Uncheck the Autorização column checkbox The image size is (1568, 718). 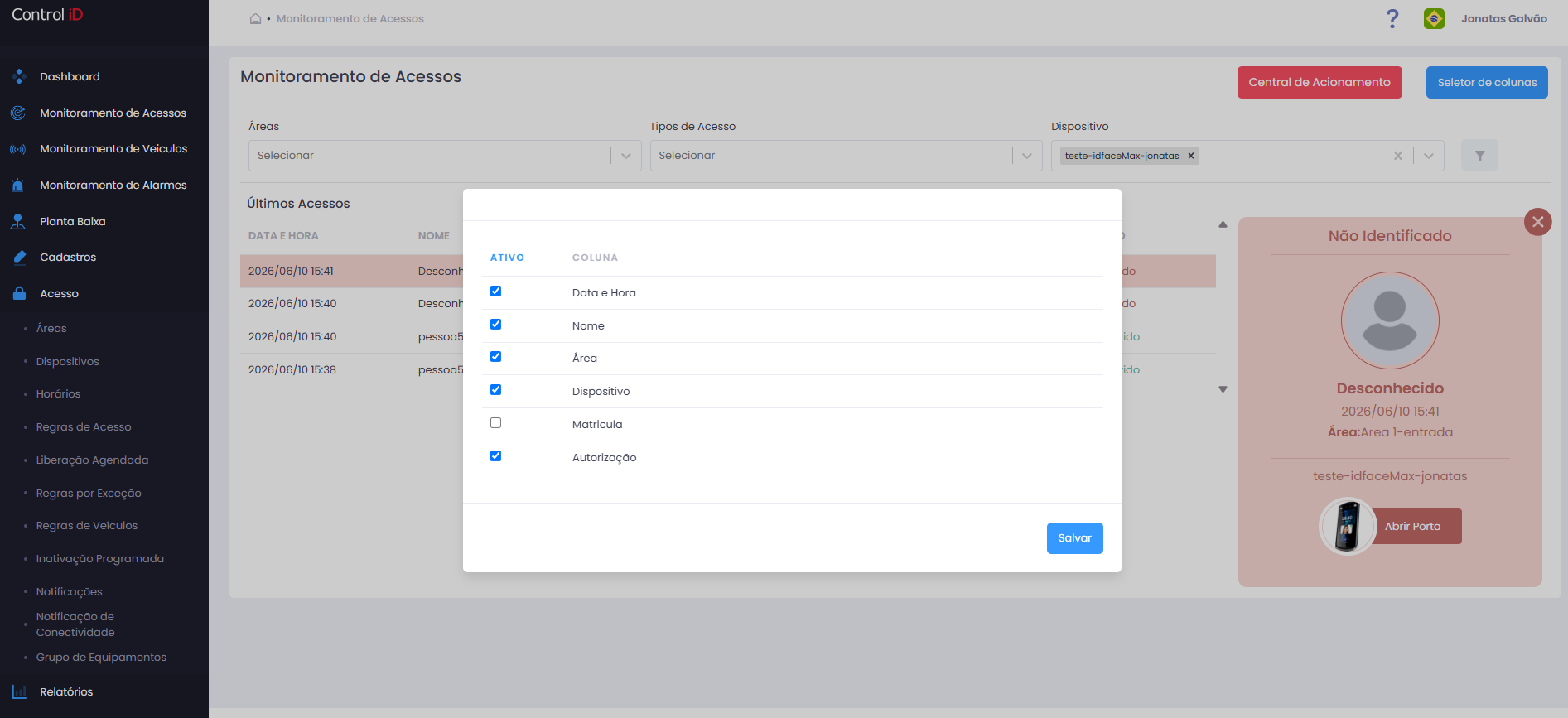[495, 456]
